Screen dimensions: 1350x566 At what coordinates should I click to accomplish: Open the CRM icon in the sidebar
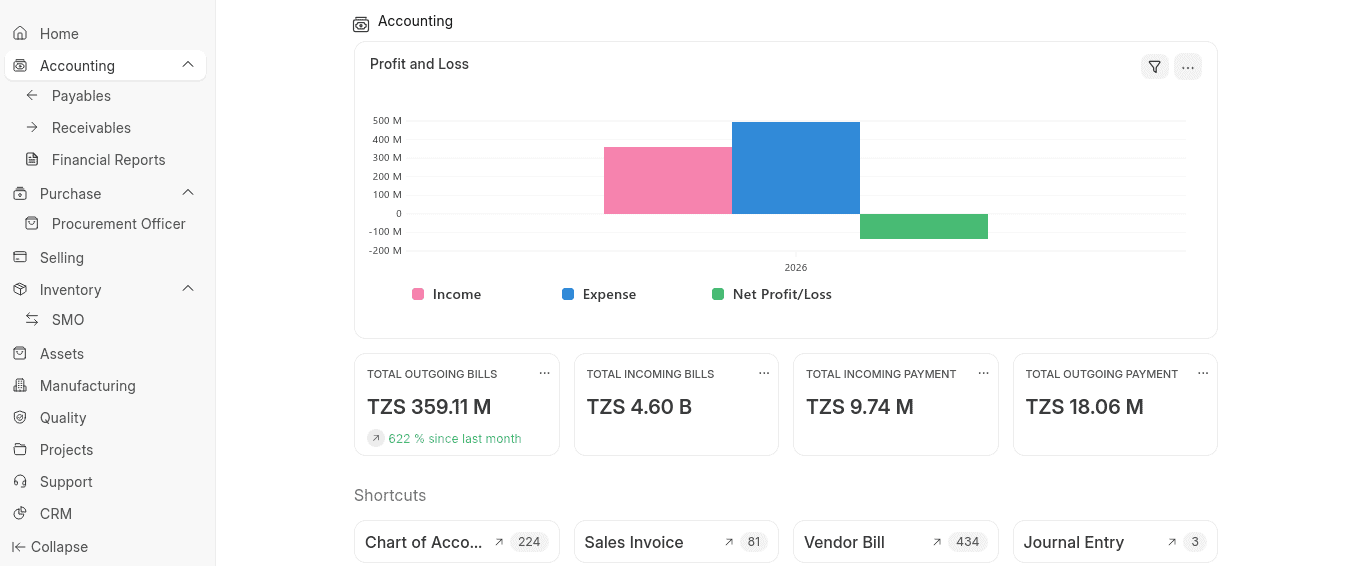click(20, 514)
